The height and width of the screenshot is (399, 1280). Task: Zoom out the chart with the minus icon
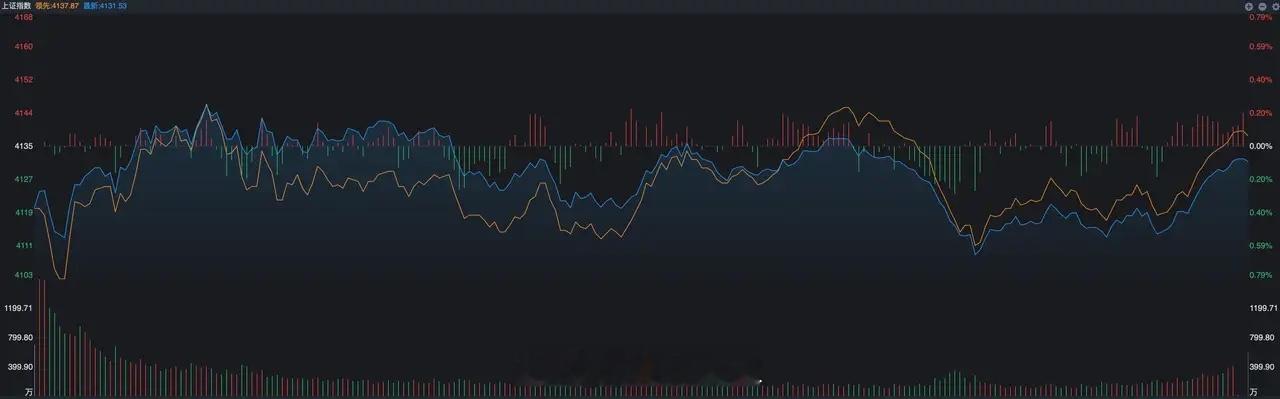[1261, 6]
